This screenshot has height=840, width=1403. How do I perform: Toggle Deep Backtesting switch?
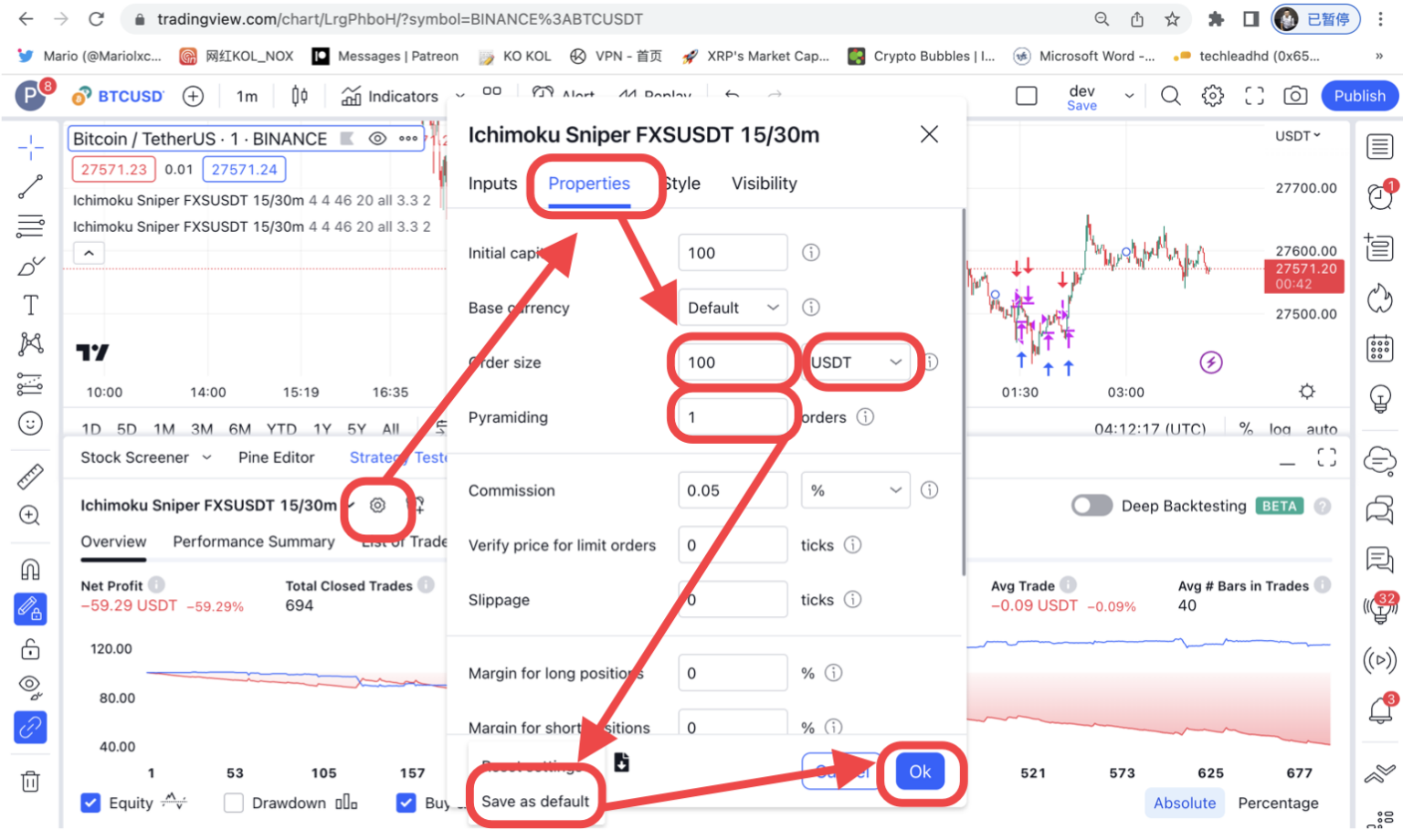click(x=1092, y=506)
